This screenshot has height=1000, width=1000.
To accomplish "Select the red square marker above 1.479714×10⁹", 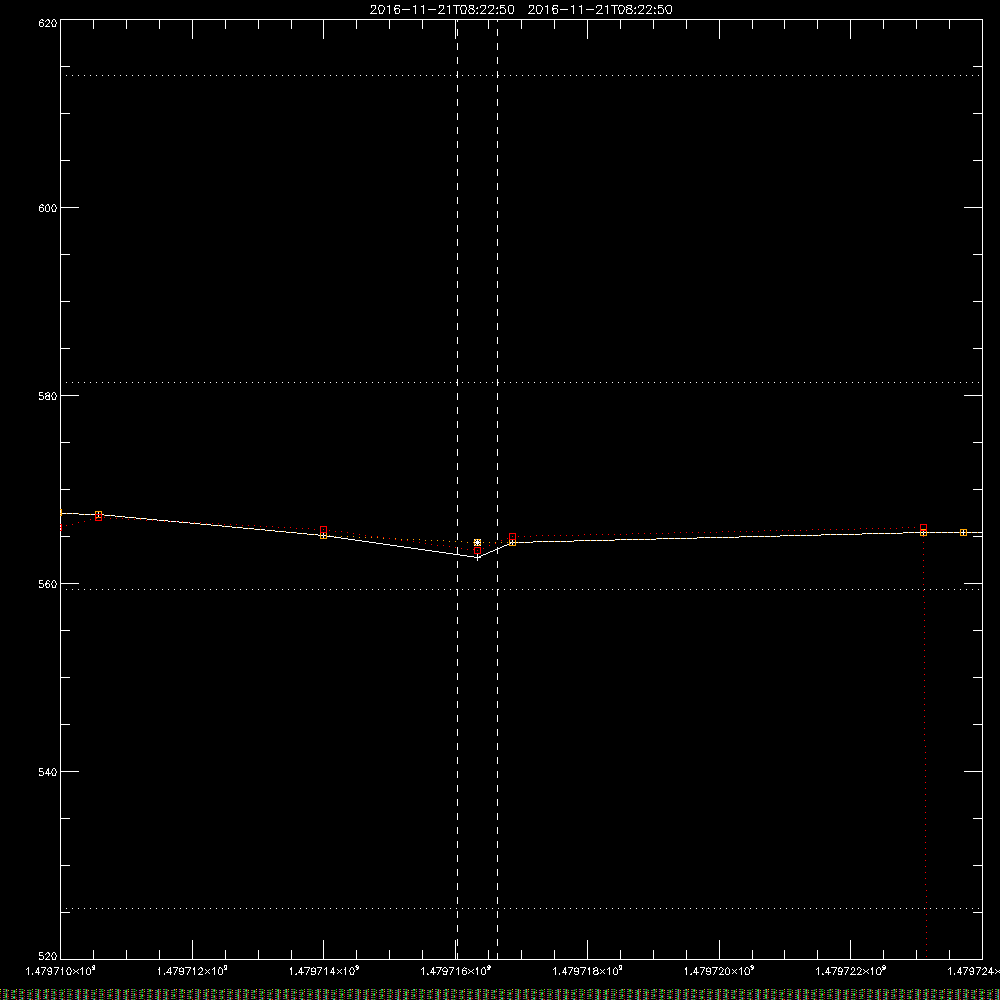I will [x=323, y=530].
